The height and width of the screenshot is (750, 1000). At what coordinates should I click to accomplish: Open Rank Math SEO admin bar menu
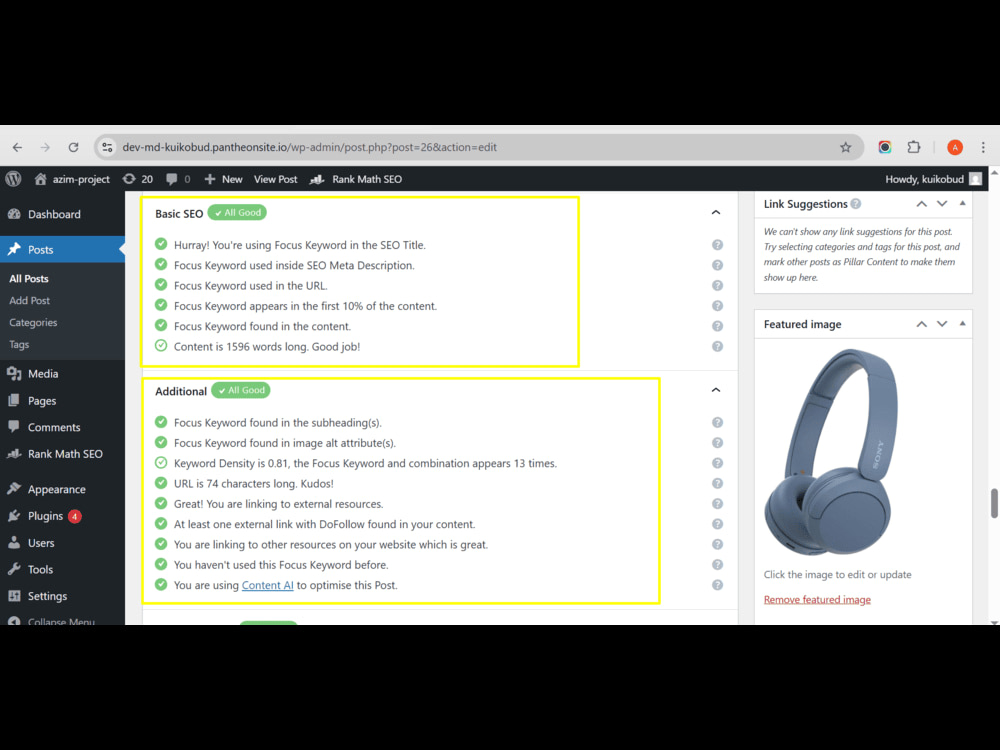tap(356, 179)
